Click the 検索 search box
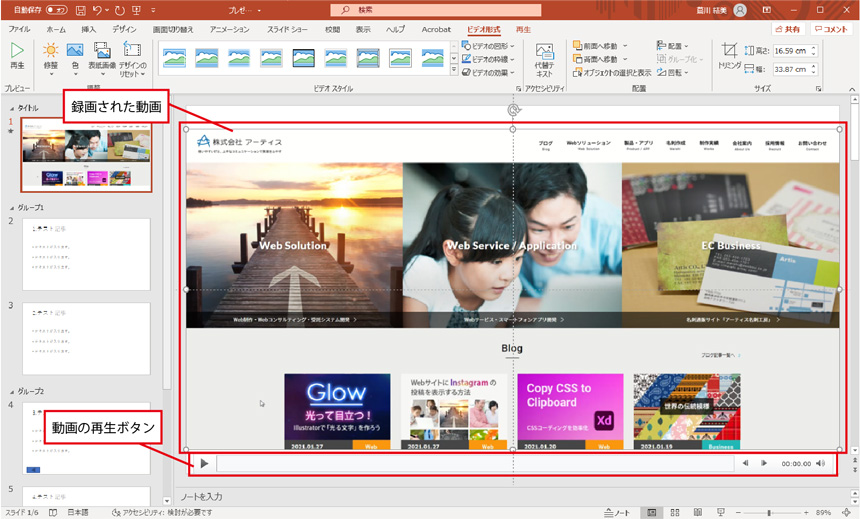The image size is (860, 519). coord(435,10)
